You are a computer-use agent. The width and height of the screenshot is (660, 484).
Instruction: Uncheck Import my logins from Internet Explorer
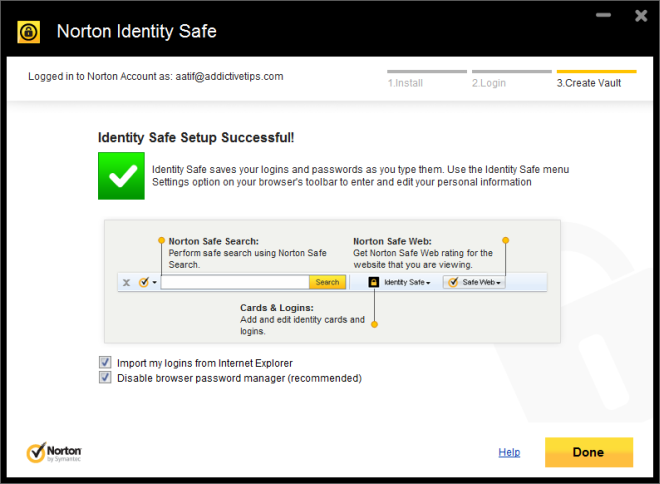105,362
